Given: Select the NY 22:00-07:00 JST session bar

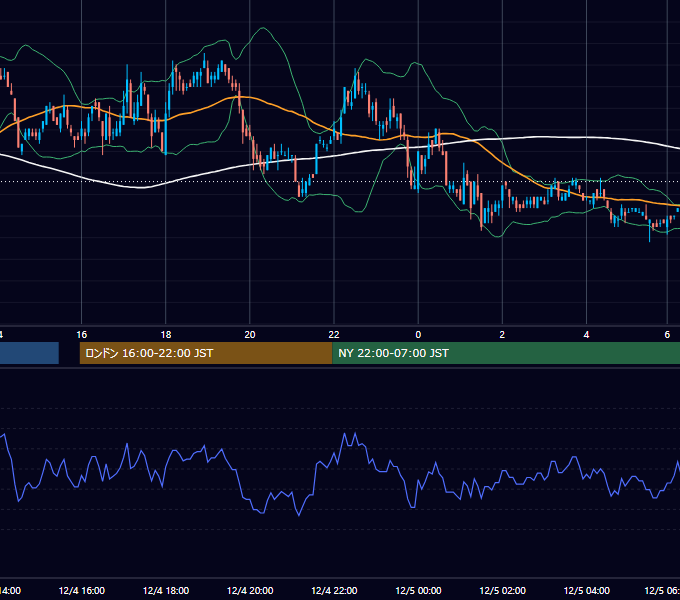Looking at the screenshot, I should (x=506, y=353).
